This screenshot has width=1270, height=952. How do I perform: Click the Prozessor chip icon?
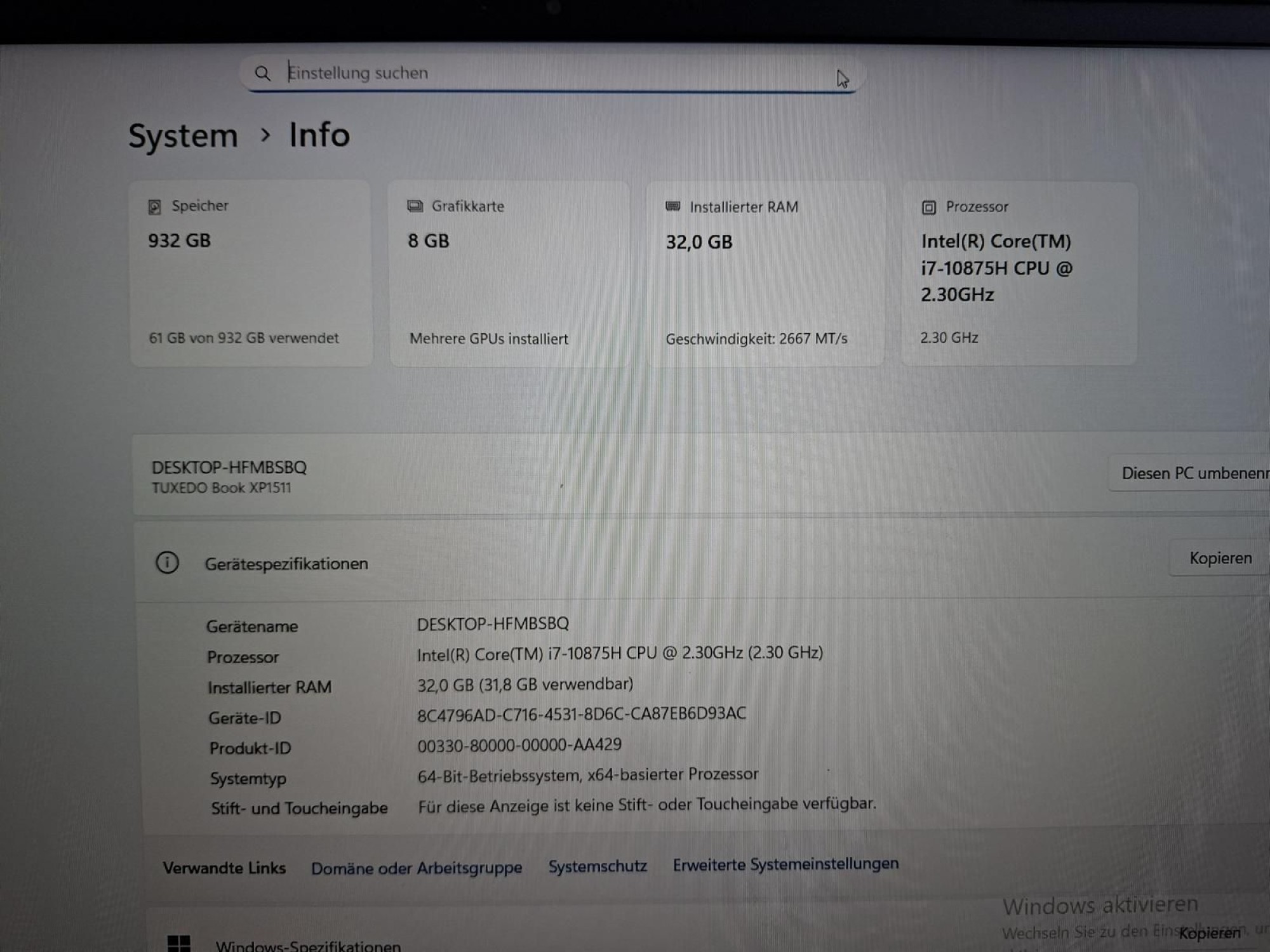coord(928,208)
